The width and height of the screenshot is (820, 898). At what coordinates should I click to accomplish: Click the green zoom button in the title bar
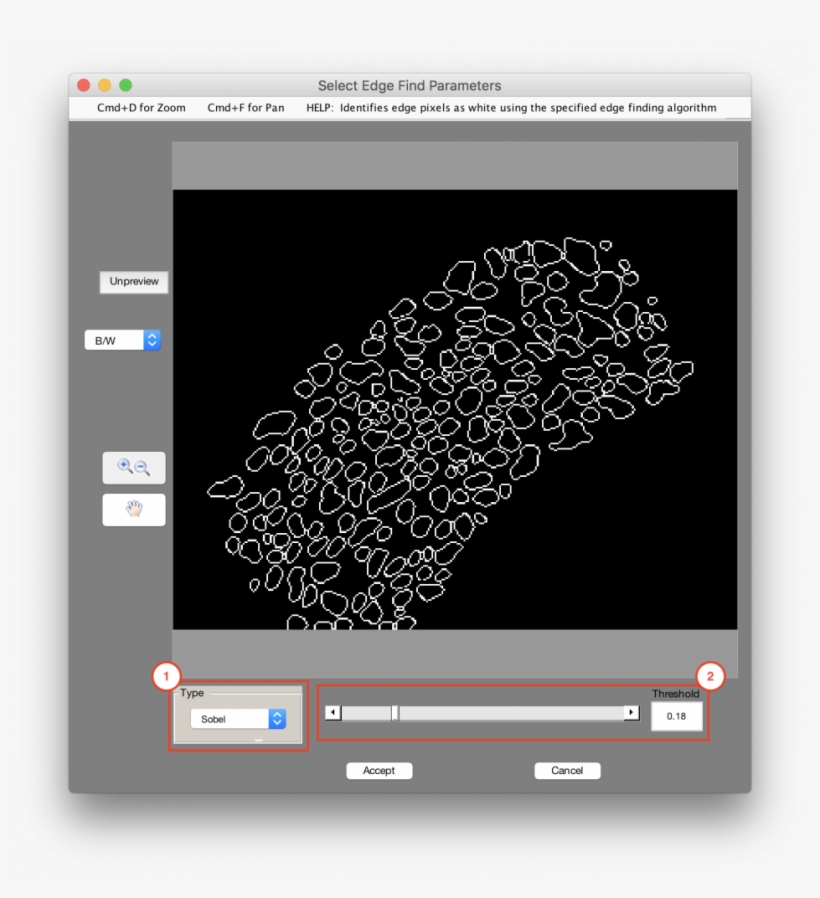pos(124,85)
